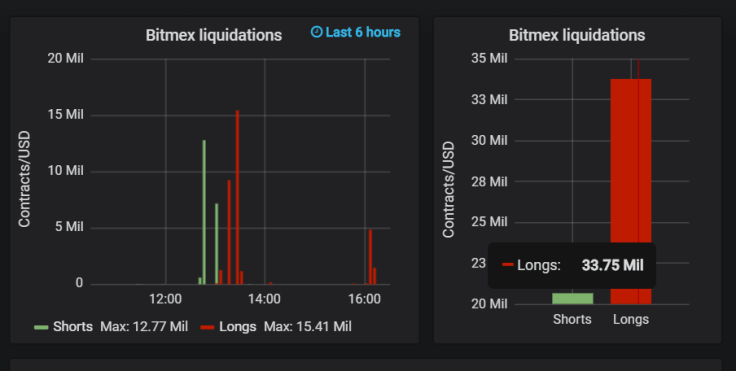The width and height of the screenshot is (736, 371).
Task: Click the 15 Mil y-axis label
Action: click(65, 115)
